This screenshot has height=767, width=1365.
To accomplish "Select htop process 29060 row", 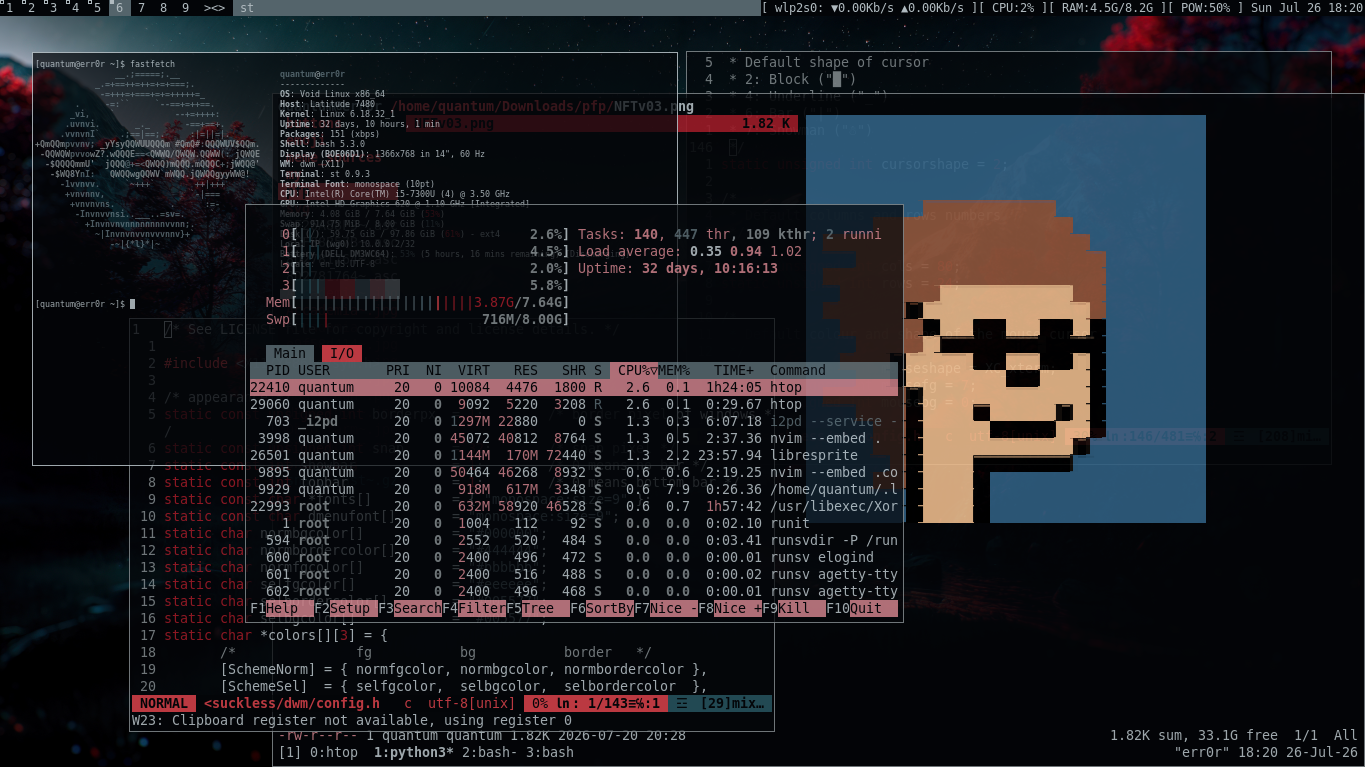I will point(574,404).
